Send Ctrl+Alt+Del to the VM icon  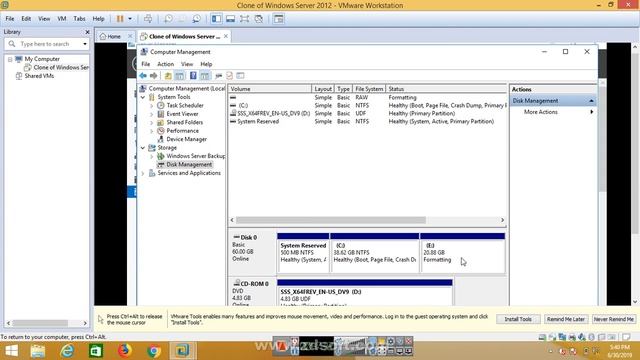tap(148, 19)
